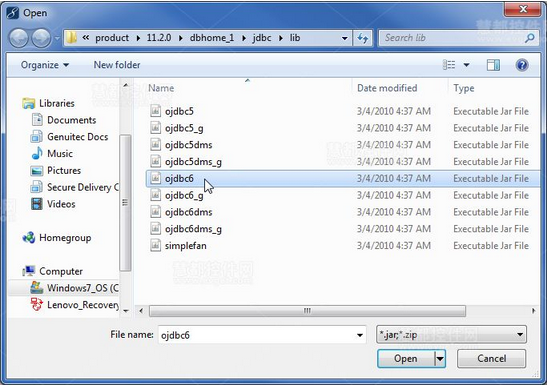Select the file name ojdbc6dms_g
The image size is (548, 385).
point(193,229)
